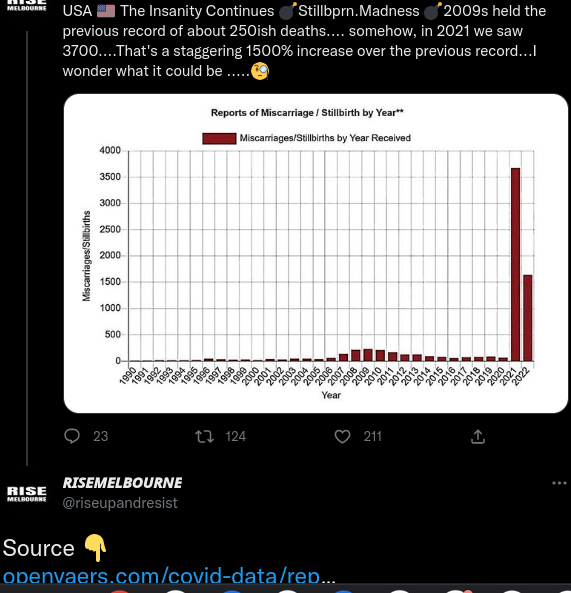
Task: Click the 23 replies count
Action: pos(101,436)
